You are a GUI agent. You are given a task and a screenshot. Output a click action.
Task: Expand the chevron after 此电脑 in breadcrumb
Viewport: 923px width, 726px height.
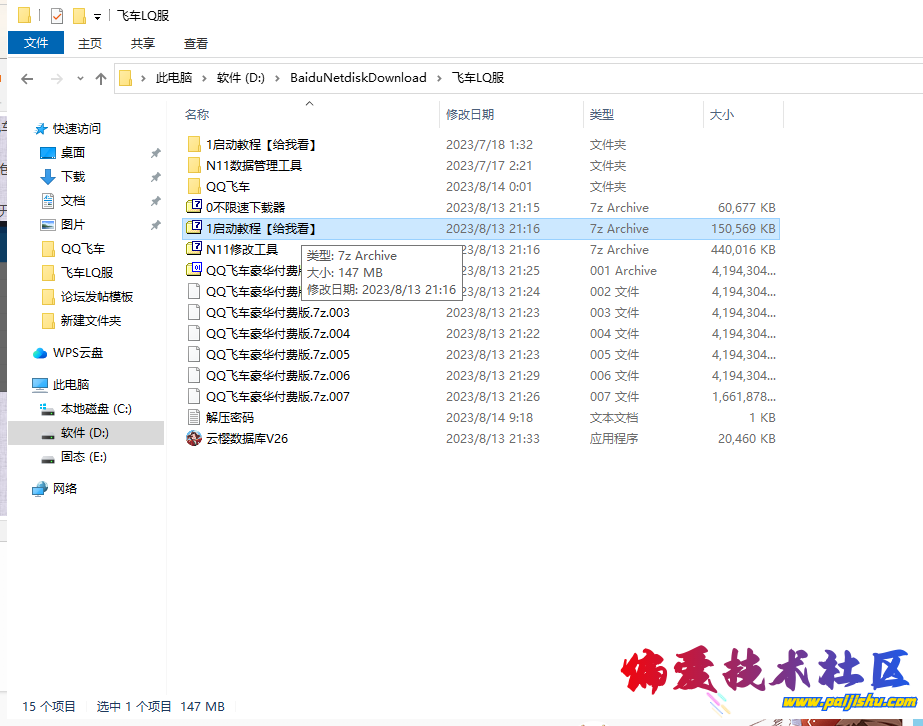pos(204,78)
